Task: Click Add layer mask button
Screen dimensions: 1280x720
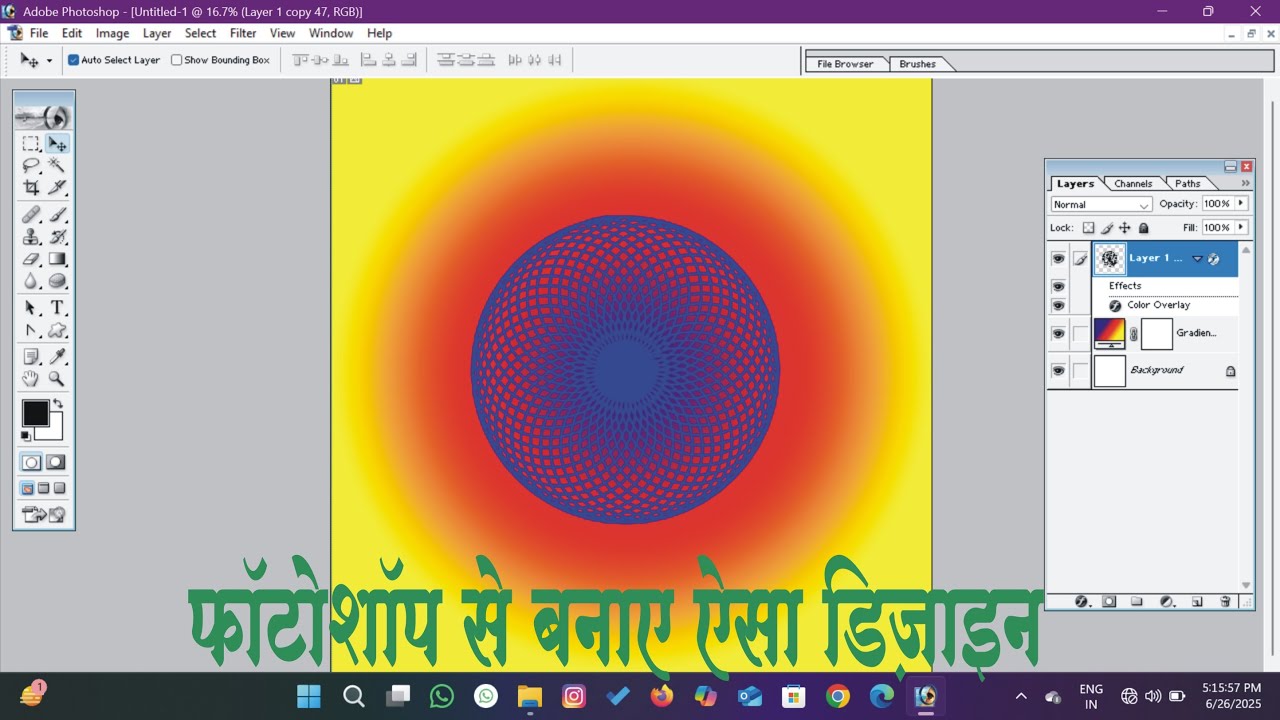Action: (x=1109, y=602)
